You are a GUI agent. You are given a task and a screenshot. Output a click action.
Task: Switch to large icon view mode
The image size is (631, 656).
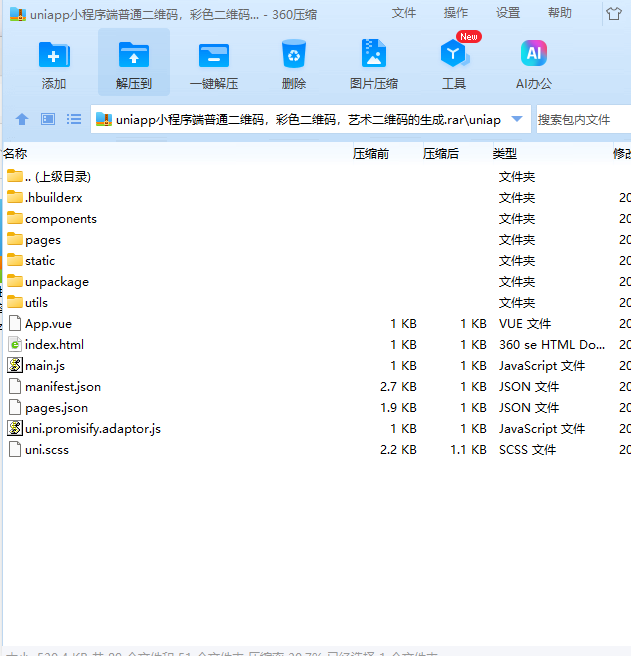48,119
